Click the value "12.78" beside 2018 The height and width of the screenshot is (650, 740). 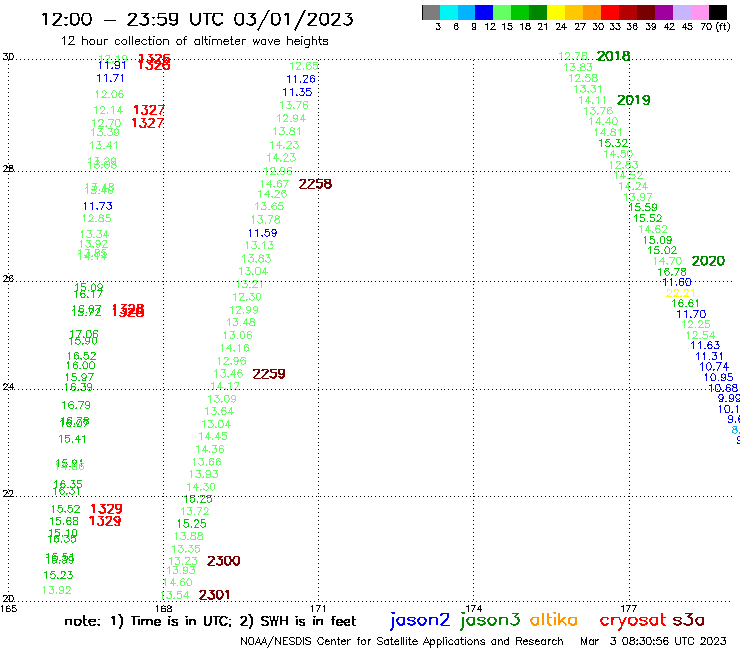click(x=573, y=57)
